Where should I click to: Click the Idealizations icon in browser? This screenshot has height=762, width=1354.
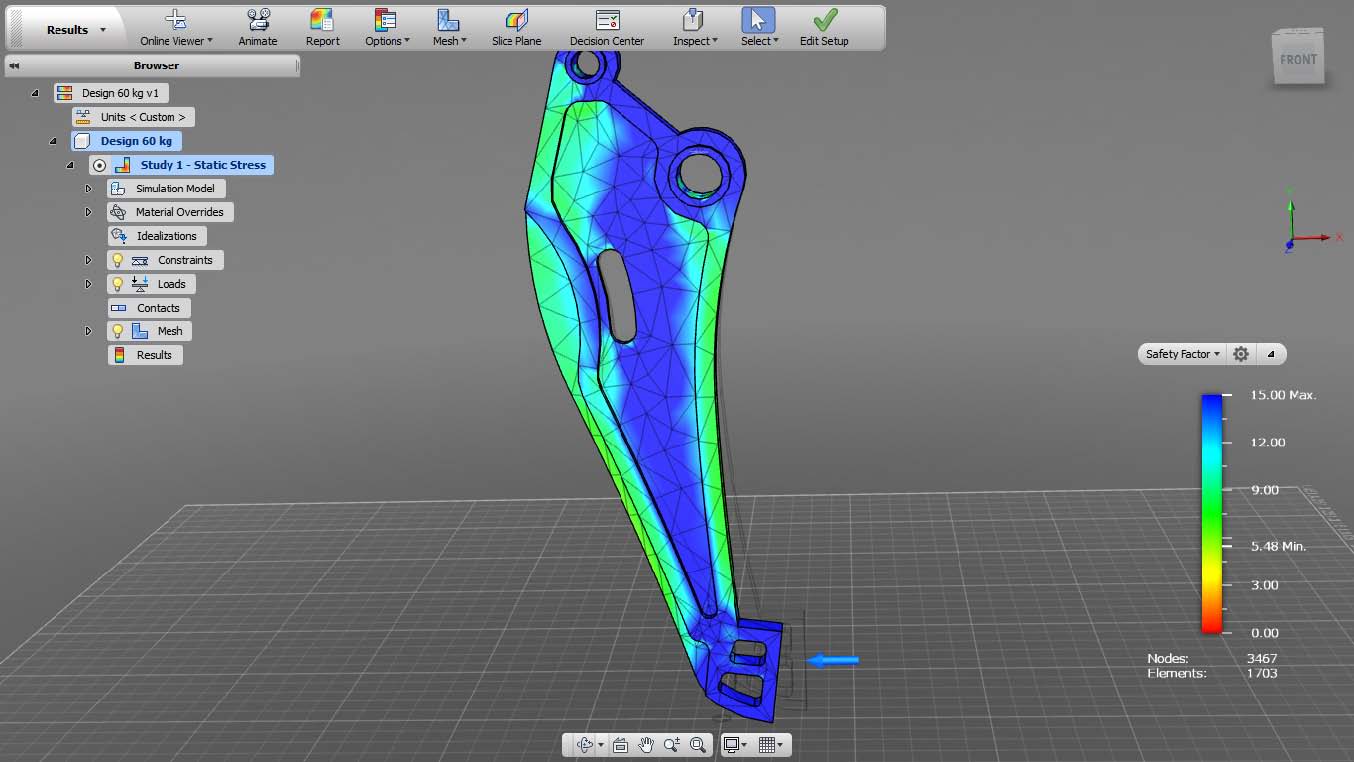119,236
